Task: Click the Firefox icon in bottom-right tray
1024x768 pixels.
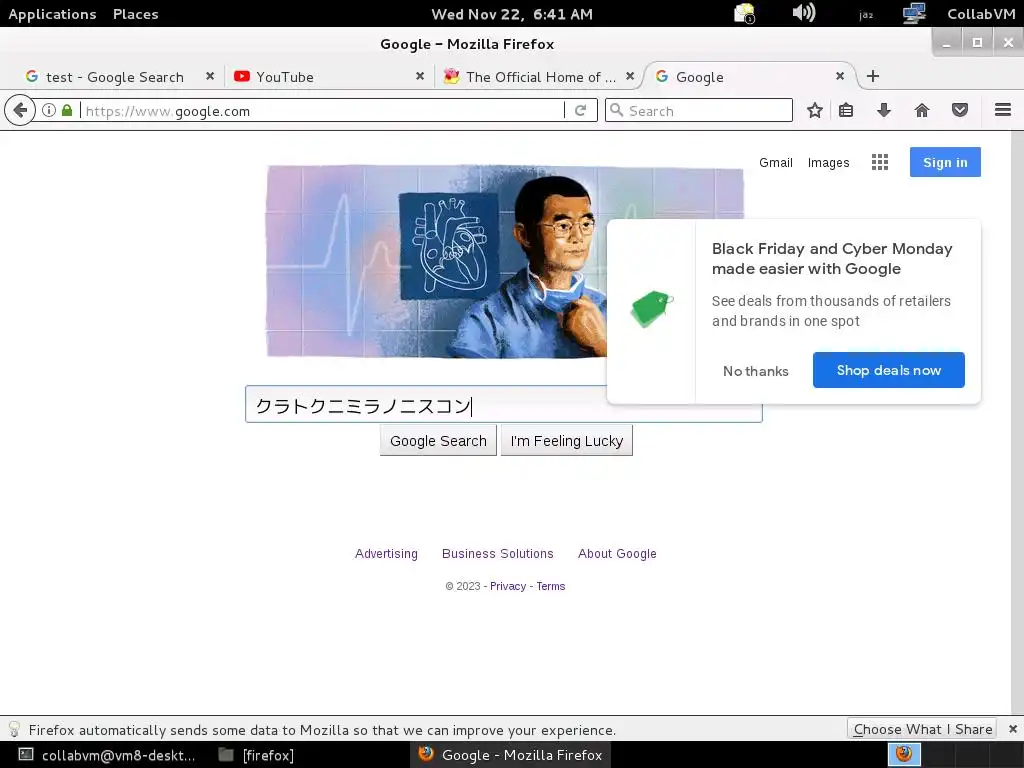Action: [x=904, y=754]
